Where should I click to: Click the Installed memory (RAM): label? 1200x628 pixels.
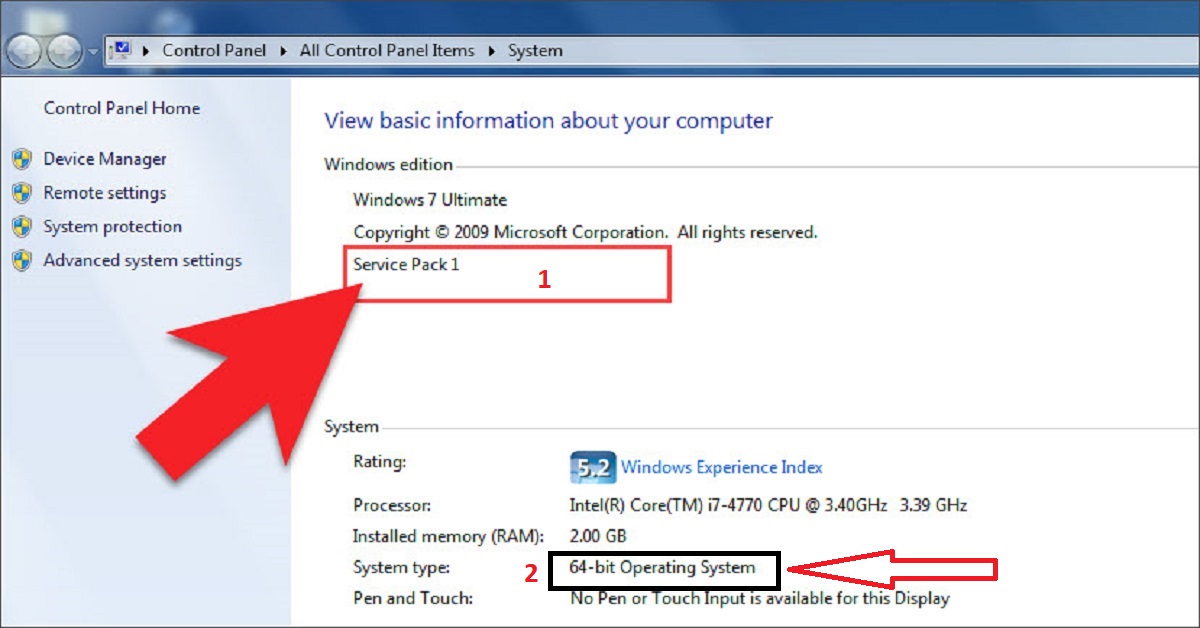(x=447, y=536)
